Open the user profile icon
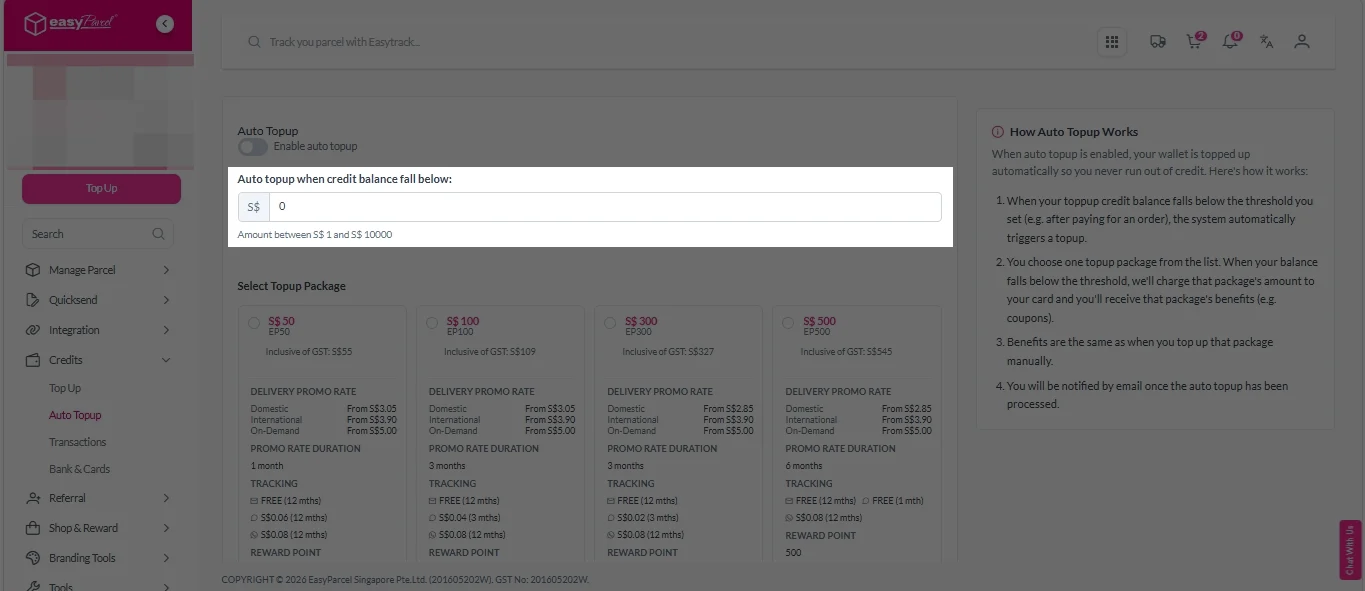 1301,42
